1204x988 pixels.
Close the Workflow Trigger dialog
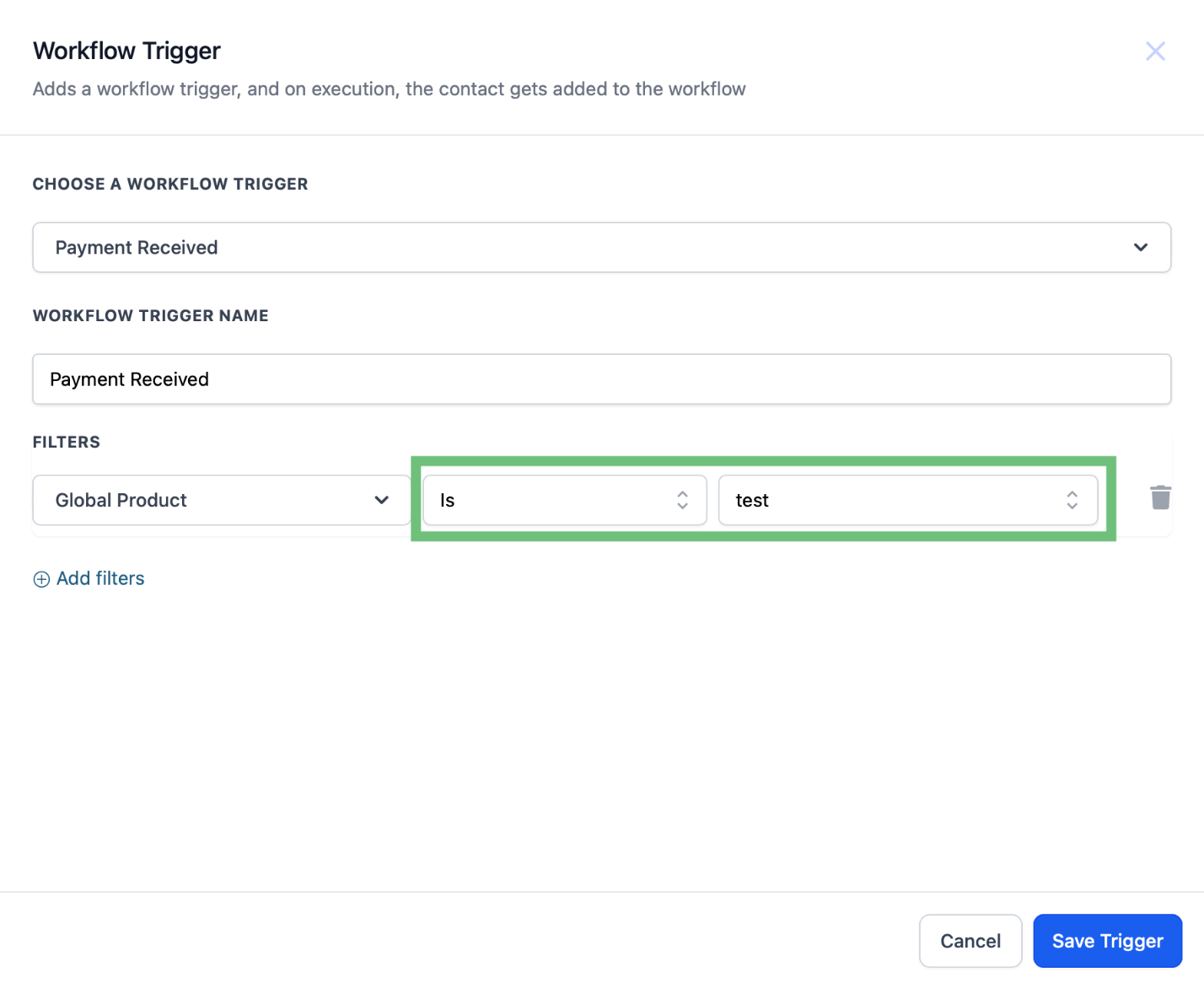(x=1155, y=51)
